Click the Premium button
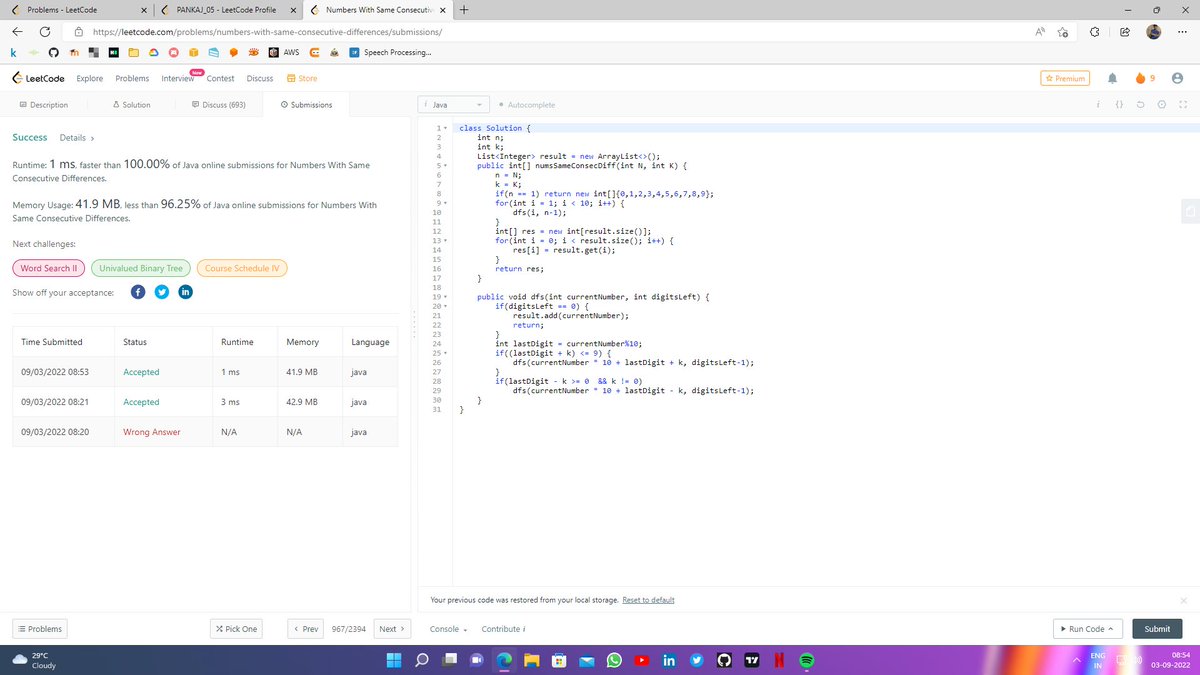This screenshot has width=1200, height=675. tap(1064, 78)
